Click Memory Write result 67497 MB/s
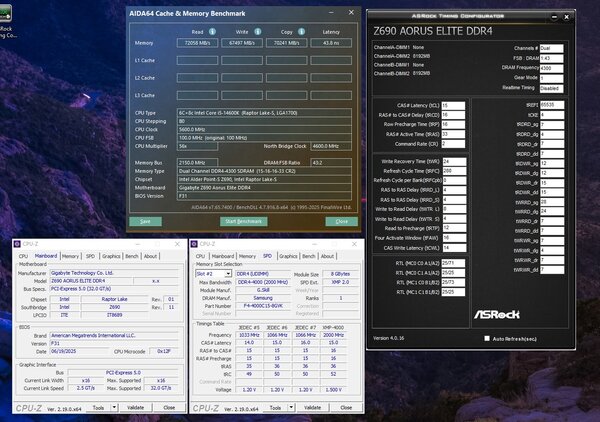Screen dimensions: 600x422 coord(242,43)
